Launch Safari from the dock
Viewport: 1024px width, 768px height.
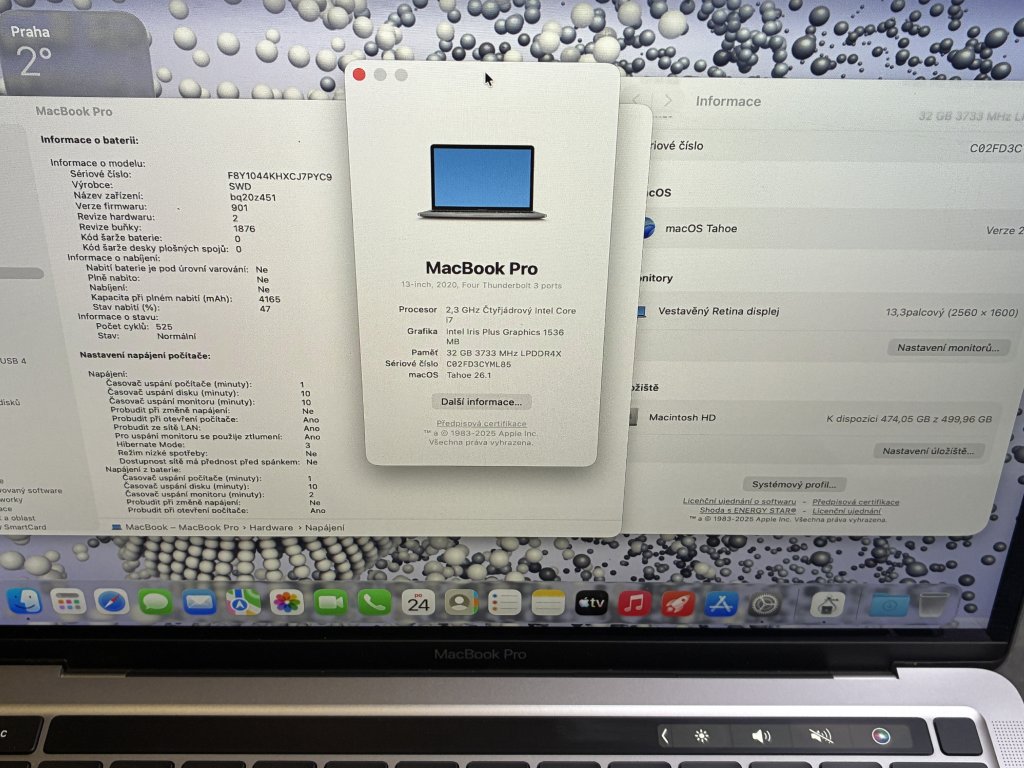[112, 602]
